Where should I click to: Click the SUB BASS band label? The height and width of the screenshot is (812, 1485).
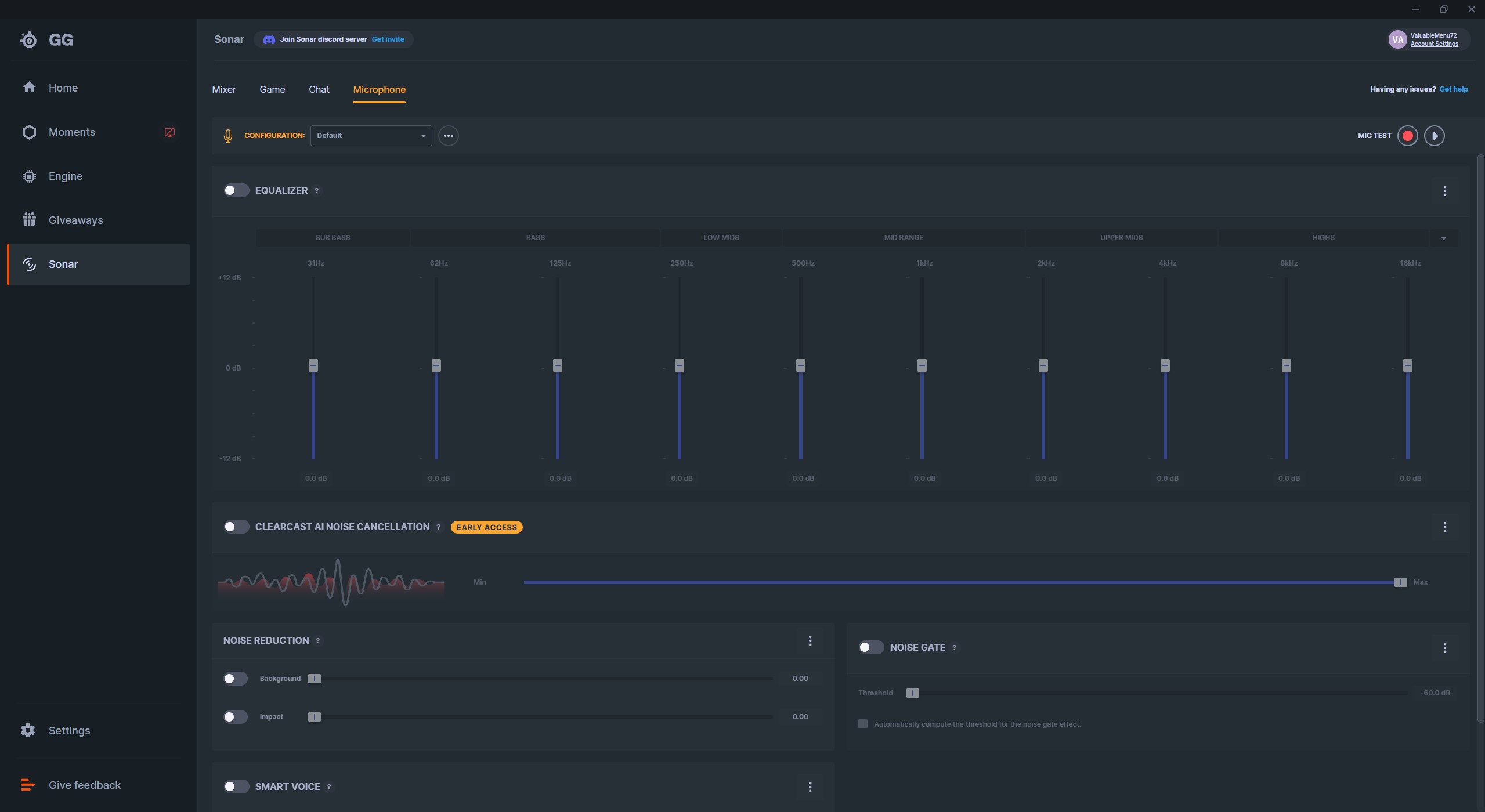[x=333, y=238]
